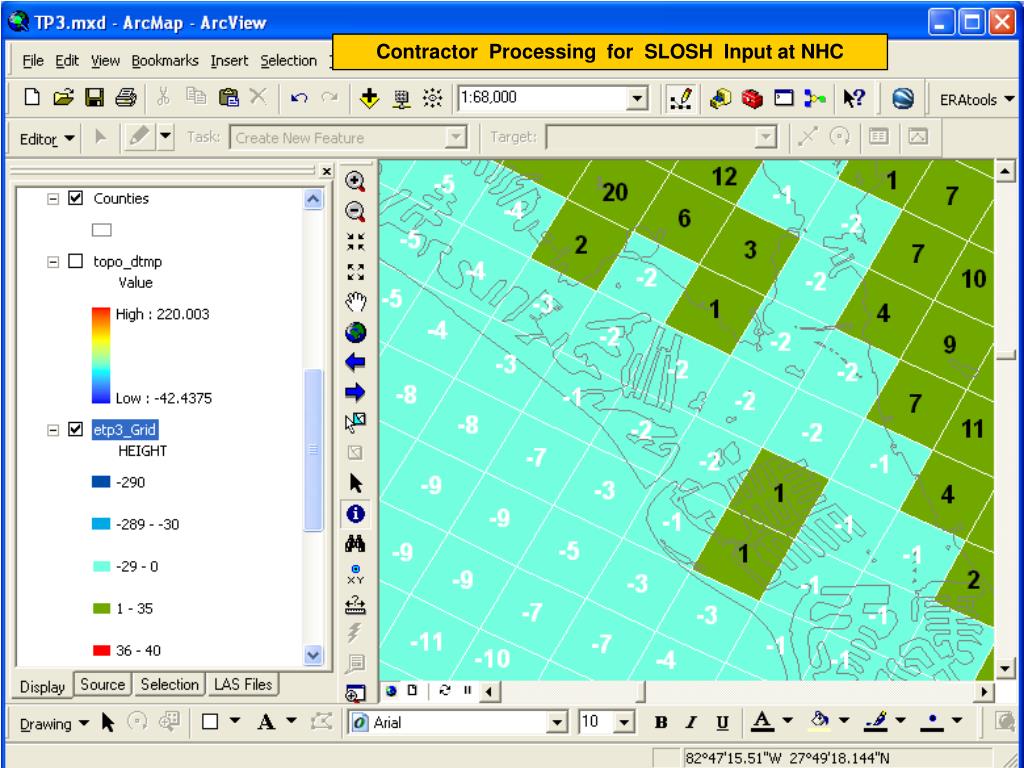Switch to the Source tab

[x=103, y=684]
